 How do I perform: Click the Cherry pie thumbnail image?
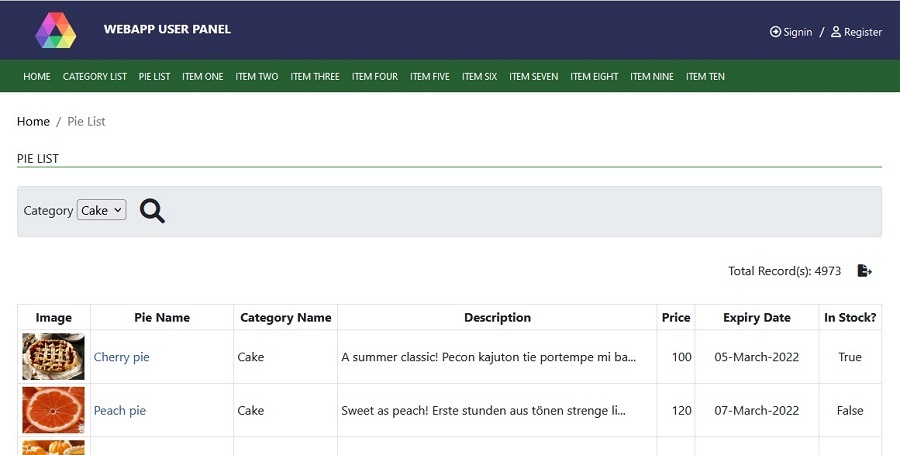(54, 357)
